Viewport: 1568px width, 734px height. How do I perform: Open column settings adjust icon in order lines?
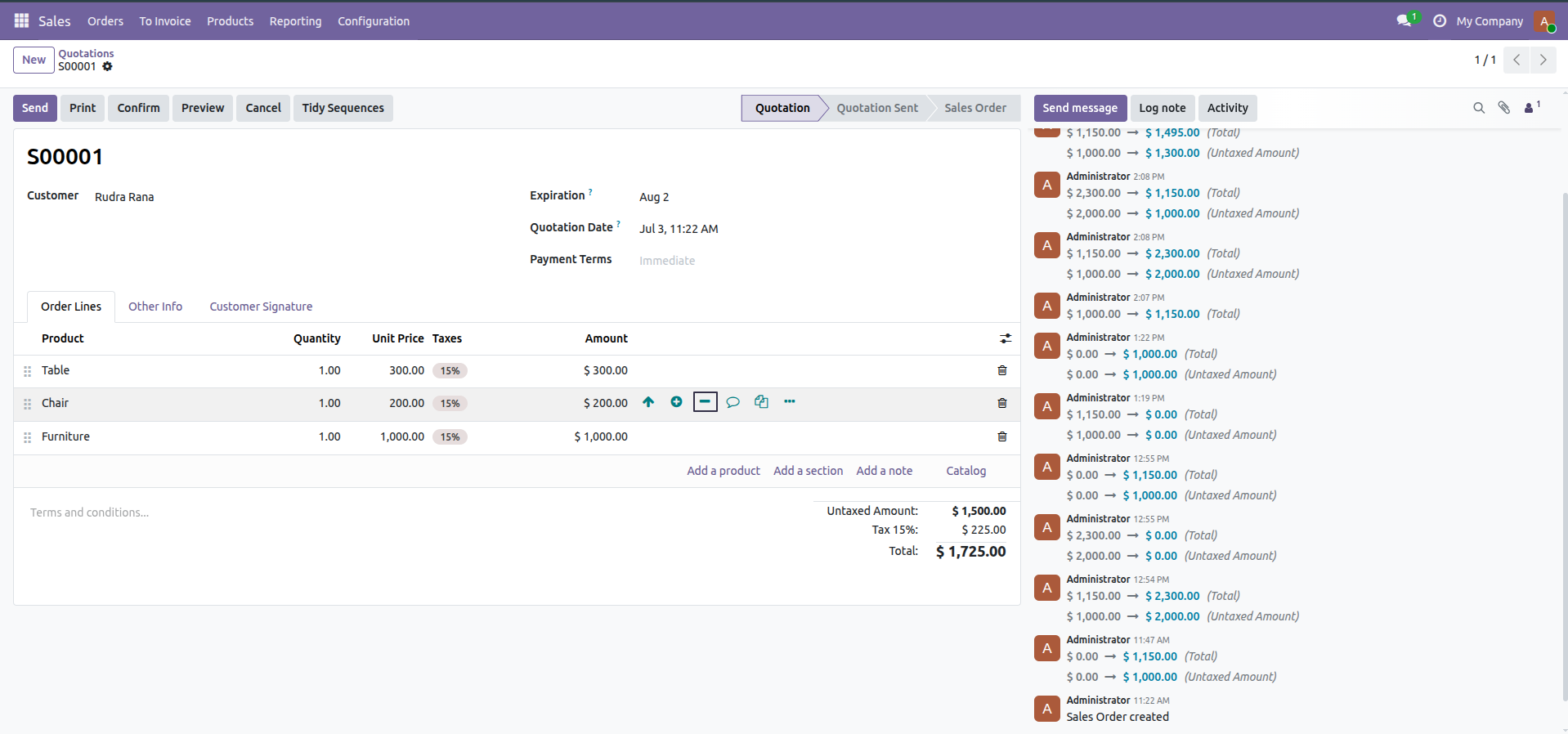coord(1006,338)
